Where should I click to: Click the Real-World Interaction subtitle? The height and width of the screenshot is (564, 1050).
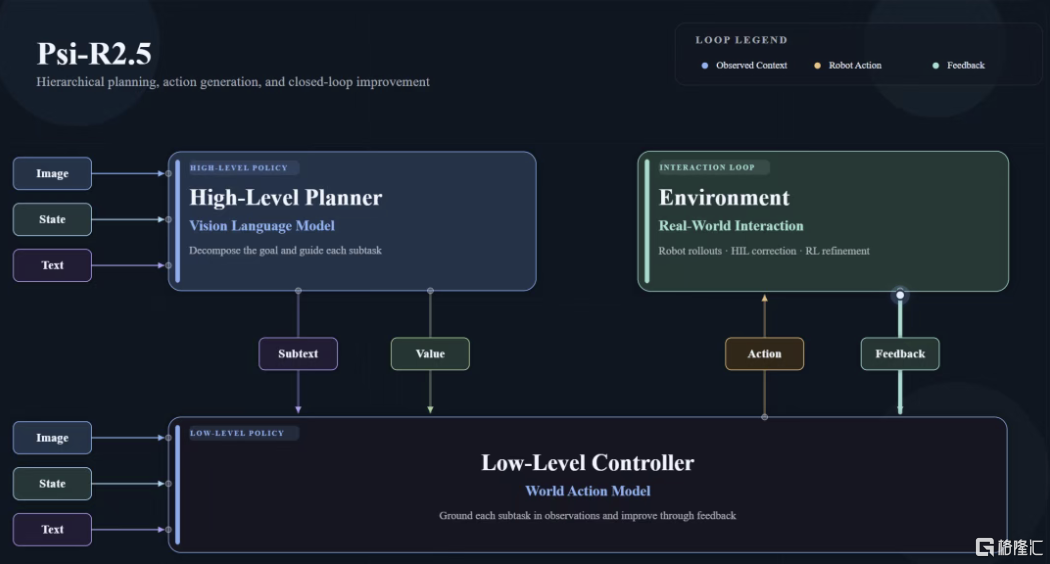(x=731, y=226)
